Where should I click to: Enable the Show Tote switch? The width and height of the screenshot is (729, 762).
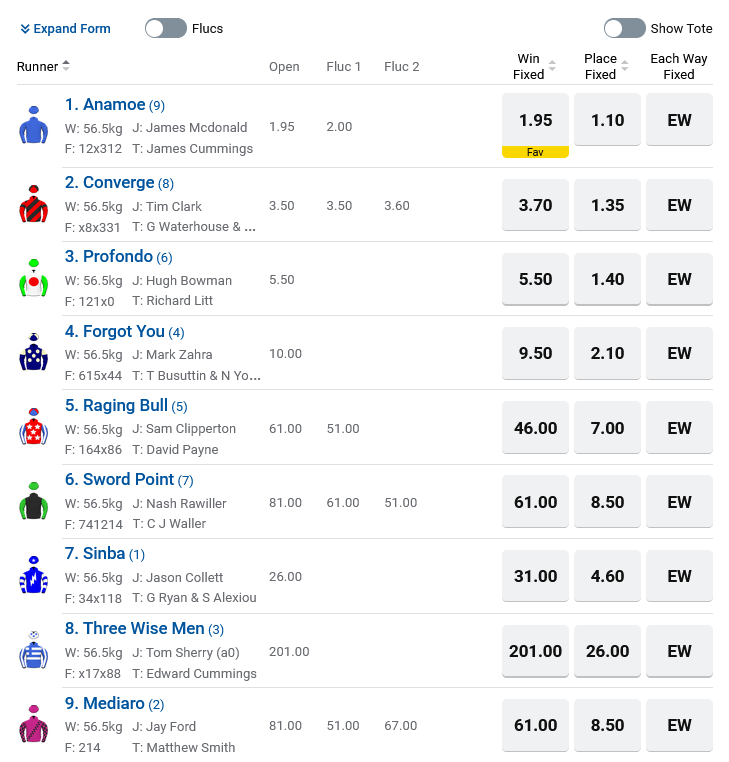click(x=624, y=28)
